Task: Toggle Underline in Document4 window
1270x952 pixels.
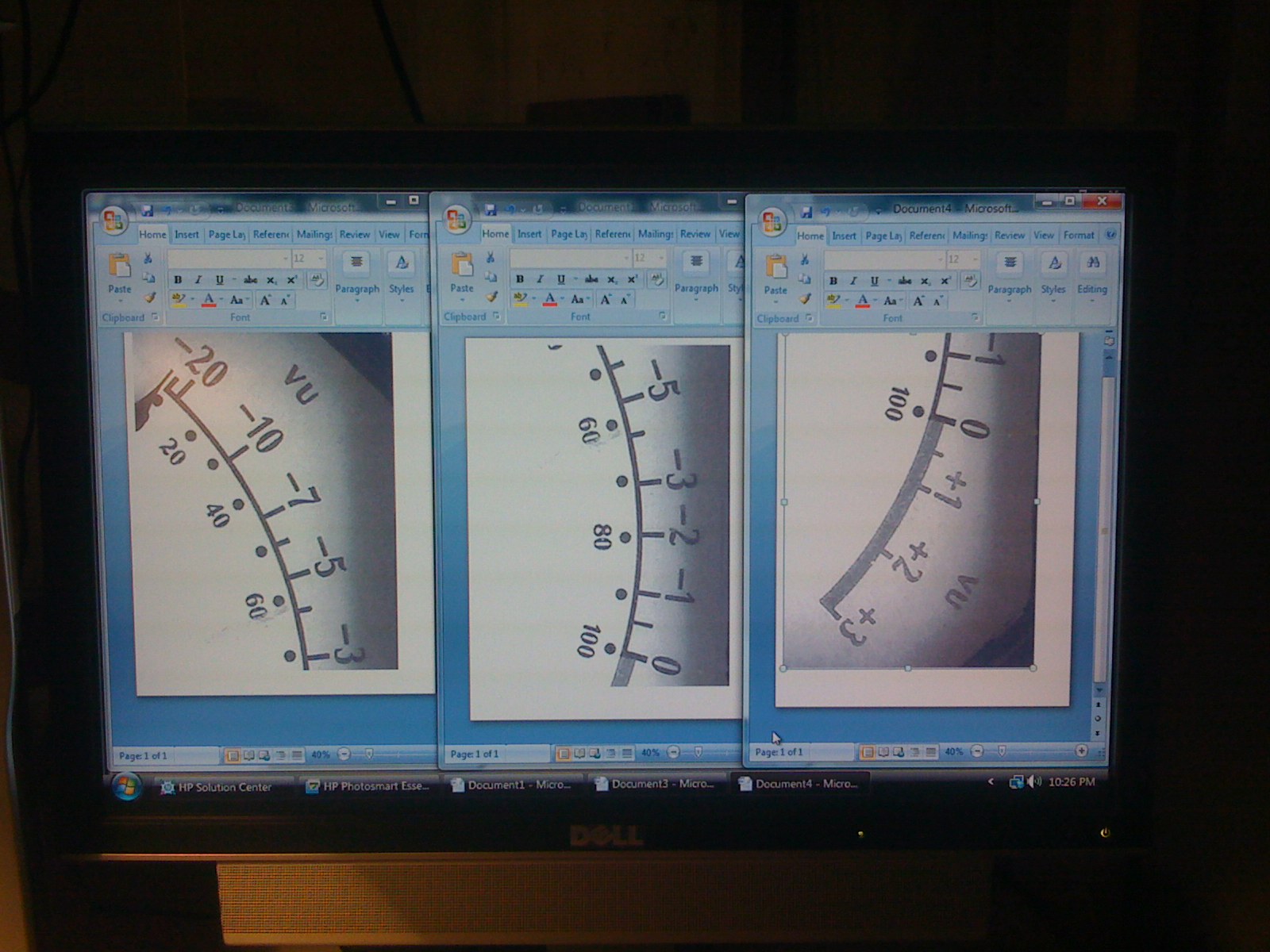Action: point(874,281)
